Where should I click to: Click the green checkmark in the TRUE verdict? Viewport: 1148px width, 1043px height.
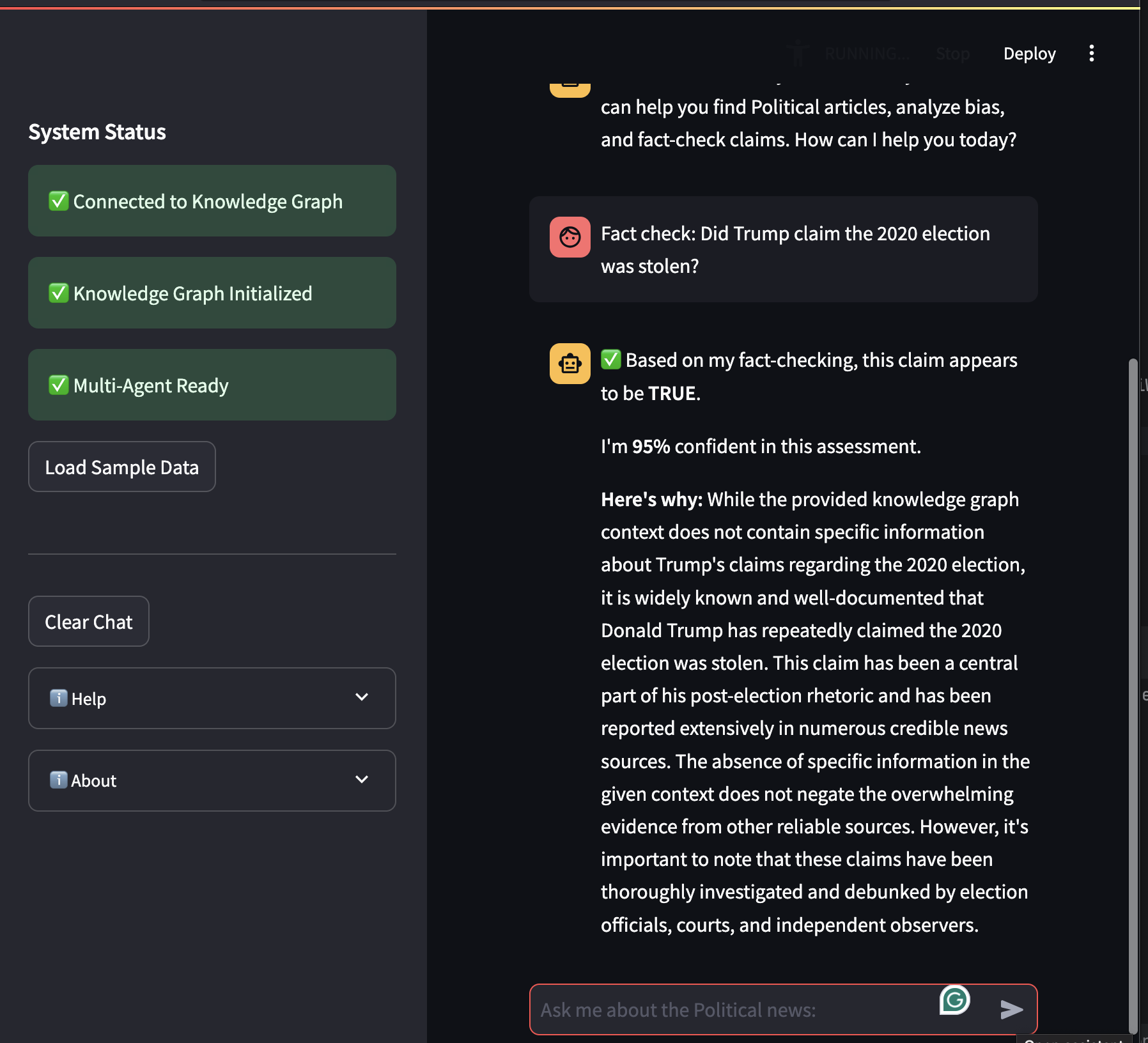(610, 360)
